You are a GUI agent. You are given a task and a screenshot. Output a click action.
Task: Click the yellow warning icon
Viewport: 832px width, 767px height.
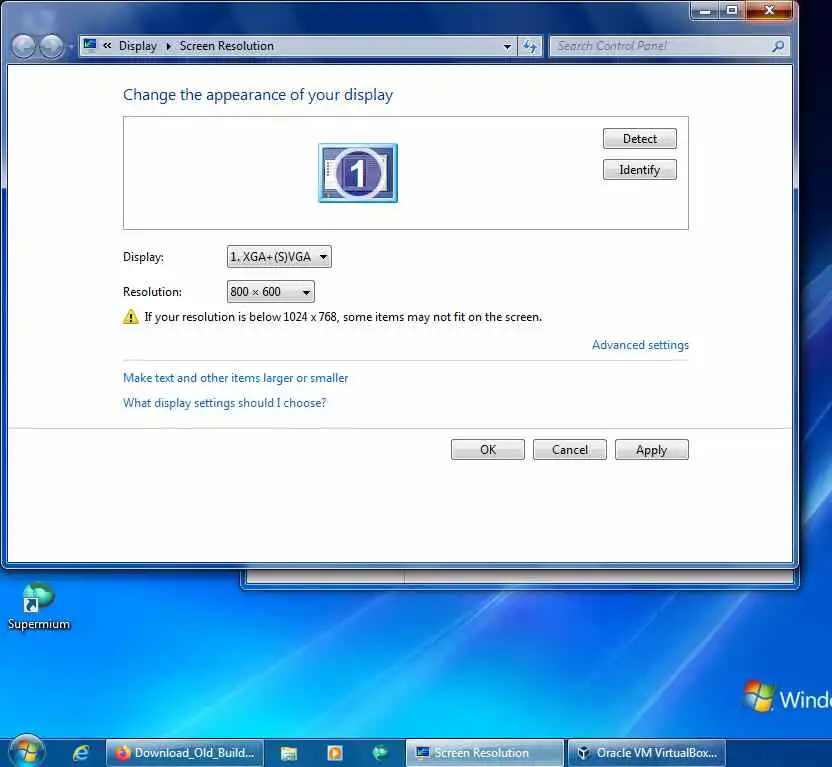[131, 317]
